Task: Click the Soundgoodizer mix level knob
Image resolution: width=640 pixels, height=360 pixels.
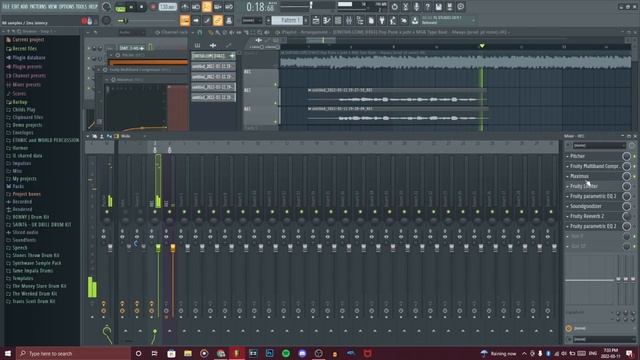Action: [x=627, y=207]
